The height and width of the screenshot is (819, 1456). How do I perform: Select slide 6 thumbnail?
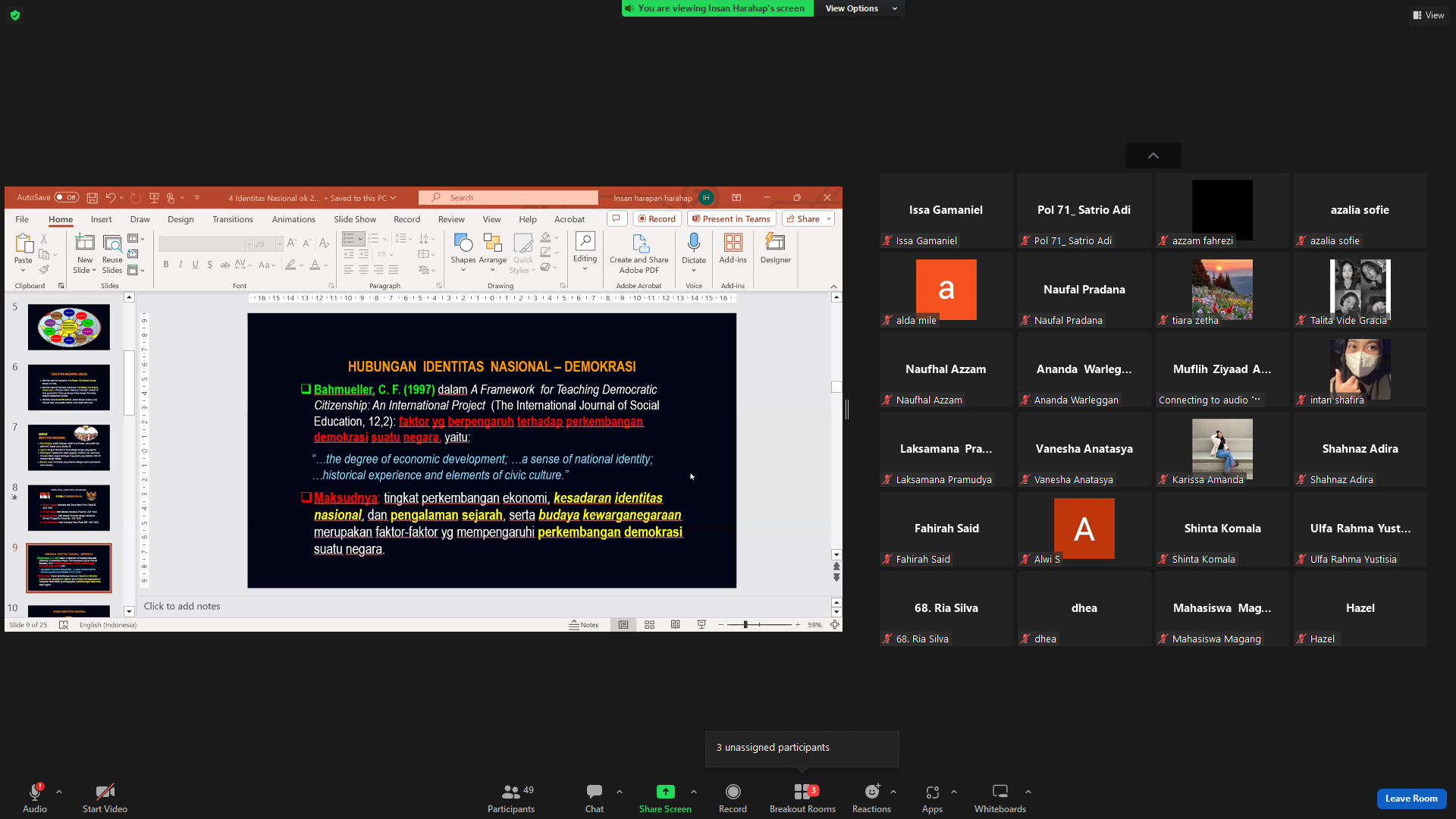click(x=69, y=388)
